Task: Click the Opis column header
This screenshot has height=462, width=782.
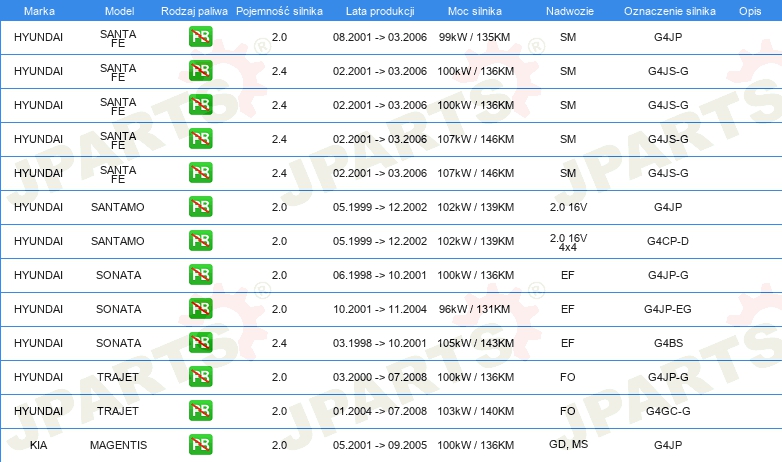Action: coord(750,11)
